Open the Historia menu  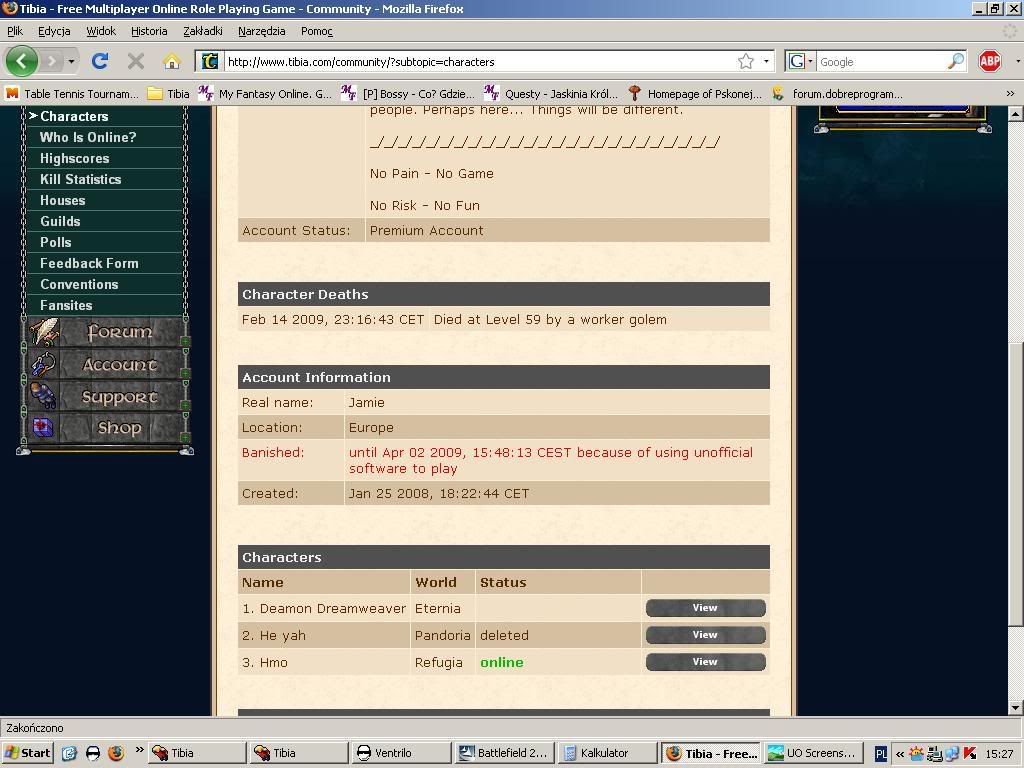pyautogui.click(x=149, y=31)
